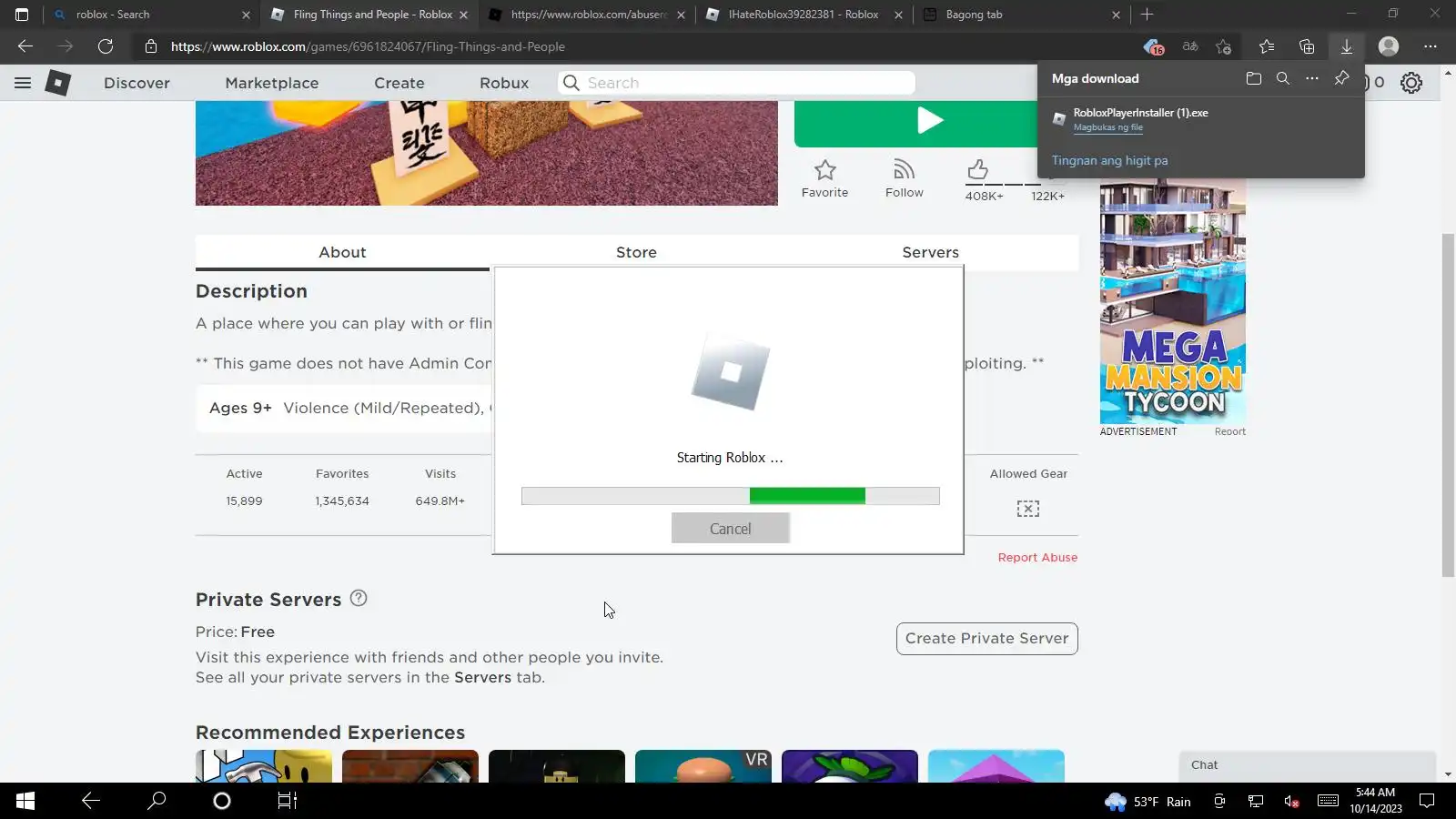Cancel the Starting Roblox dialog
The width and height of the screenshot is (1456, 819).
click(731, 529)
